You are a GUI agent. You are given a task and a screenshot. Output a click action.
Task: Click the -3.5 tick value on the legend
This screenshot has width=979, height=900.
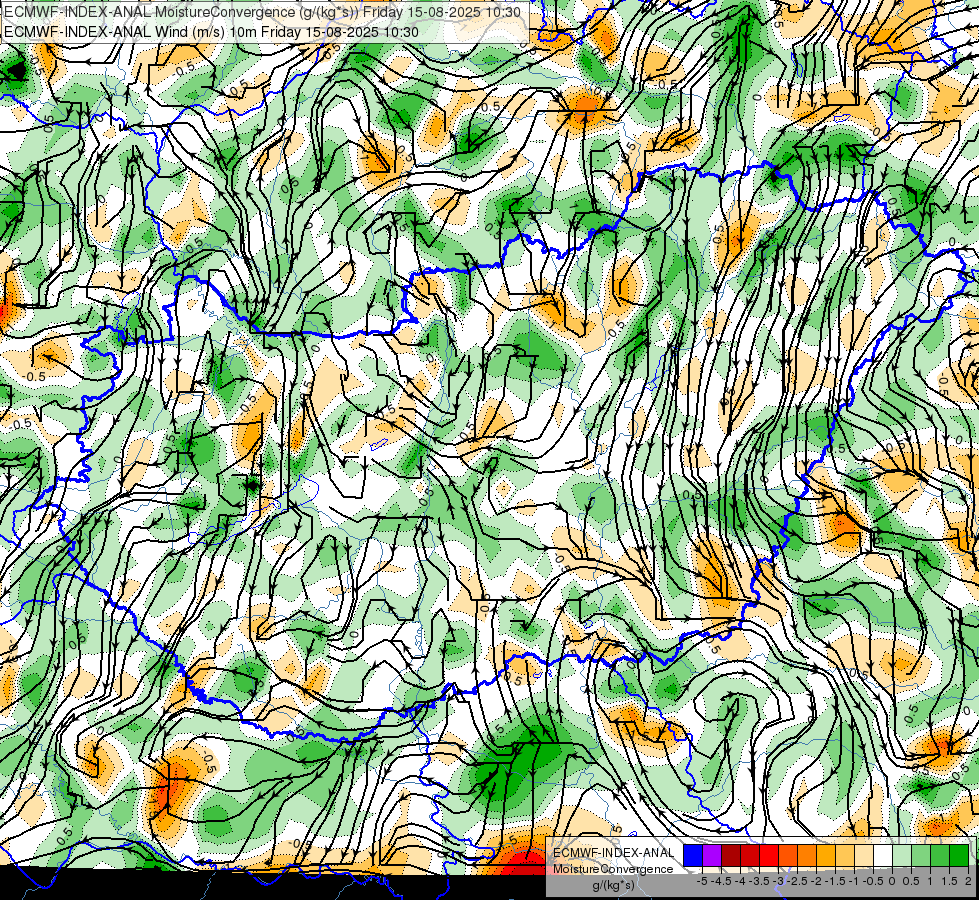point(759,881)
